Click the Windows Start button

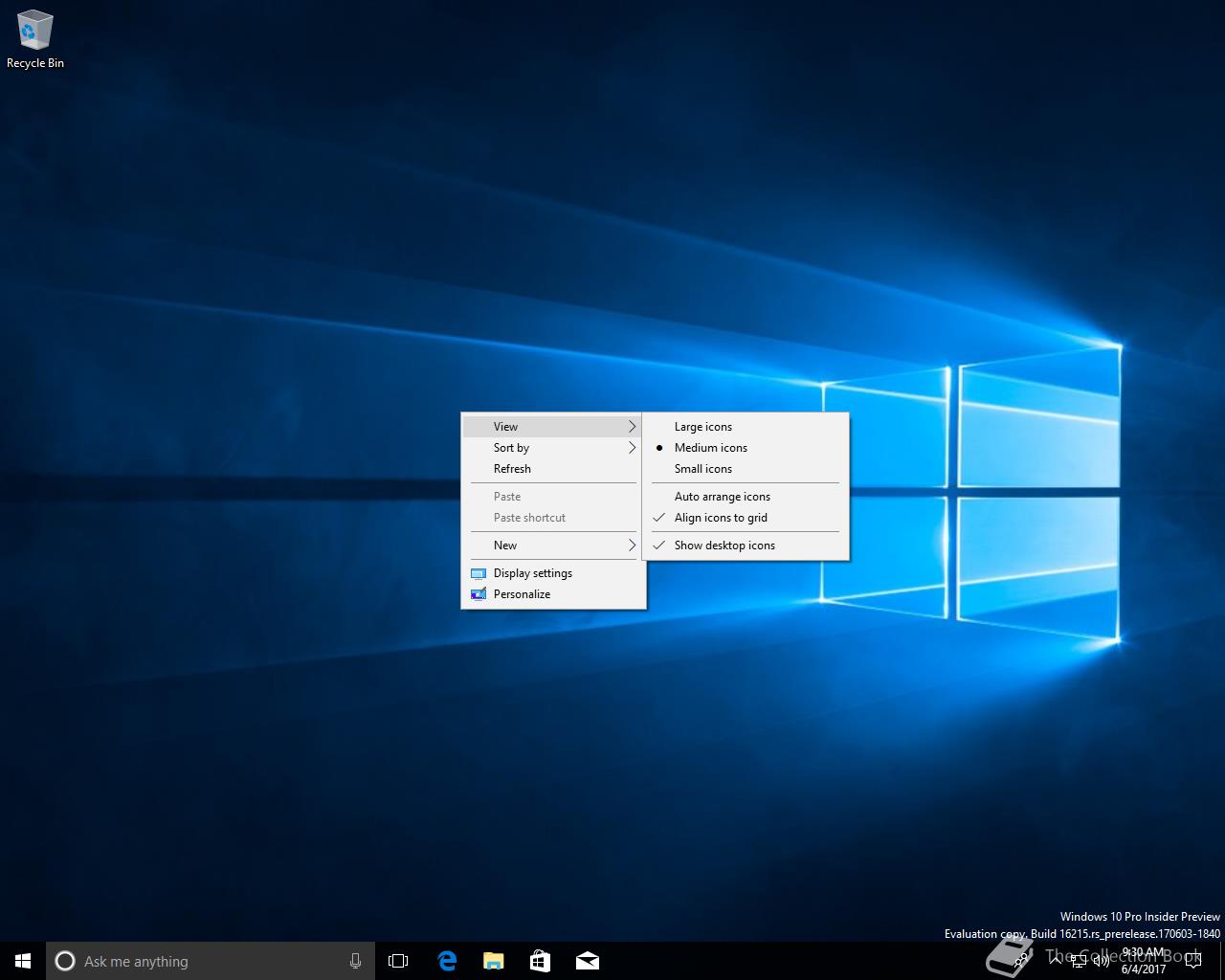(x=23, y=961)
